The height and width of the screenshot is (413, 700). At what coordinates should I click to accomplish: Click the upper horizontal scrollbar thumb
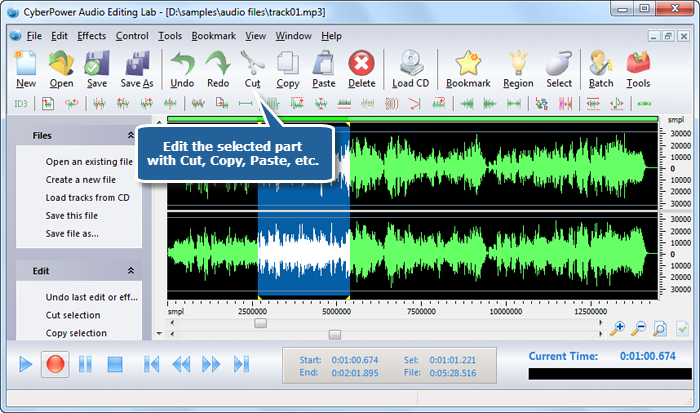click(261, 323)
